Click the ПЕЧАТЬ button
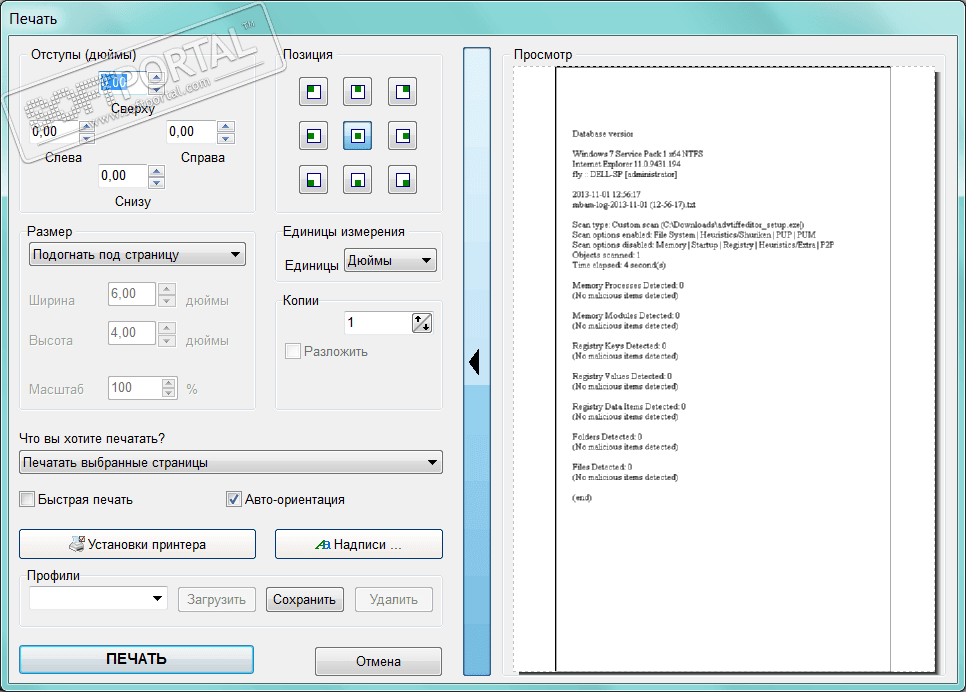This screenshot has height=692, width=966. 136,659
